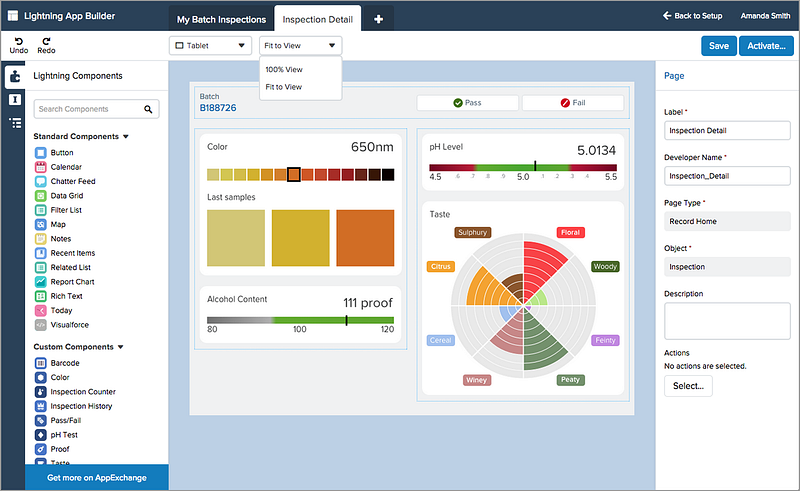
Task: Click the Undo icon
Action: 18,41
